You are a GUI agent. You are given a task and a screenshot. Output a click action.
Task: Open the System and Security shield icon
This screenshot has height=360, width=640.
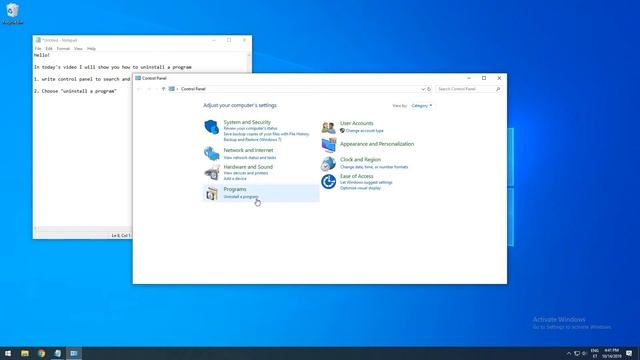point(211,127)
